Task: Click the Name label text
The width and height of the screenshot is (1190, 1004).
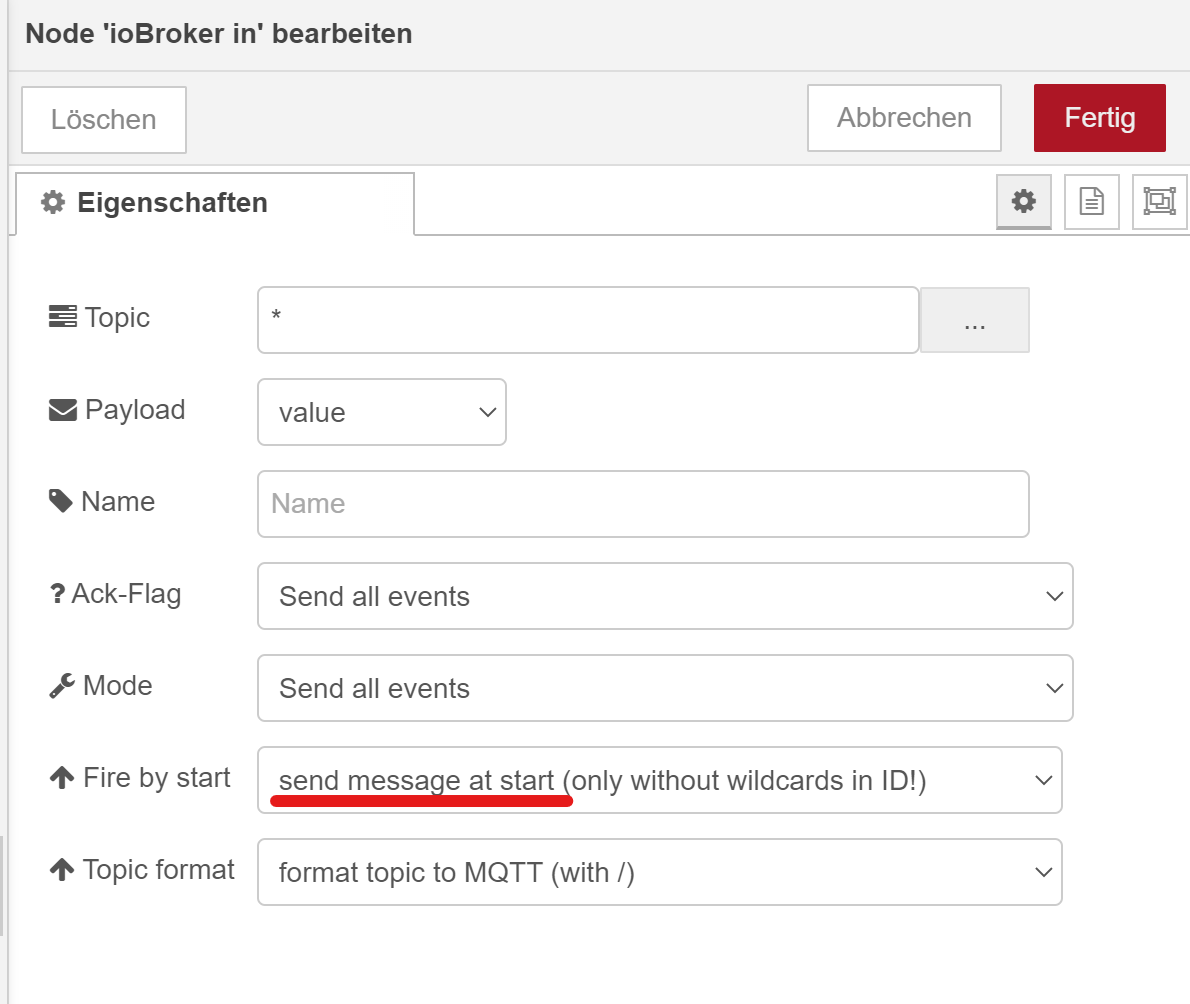Action: (118, 502)
